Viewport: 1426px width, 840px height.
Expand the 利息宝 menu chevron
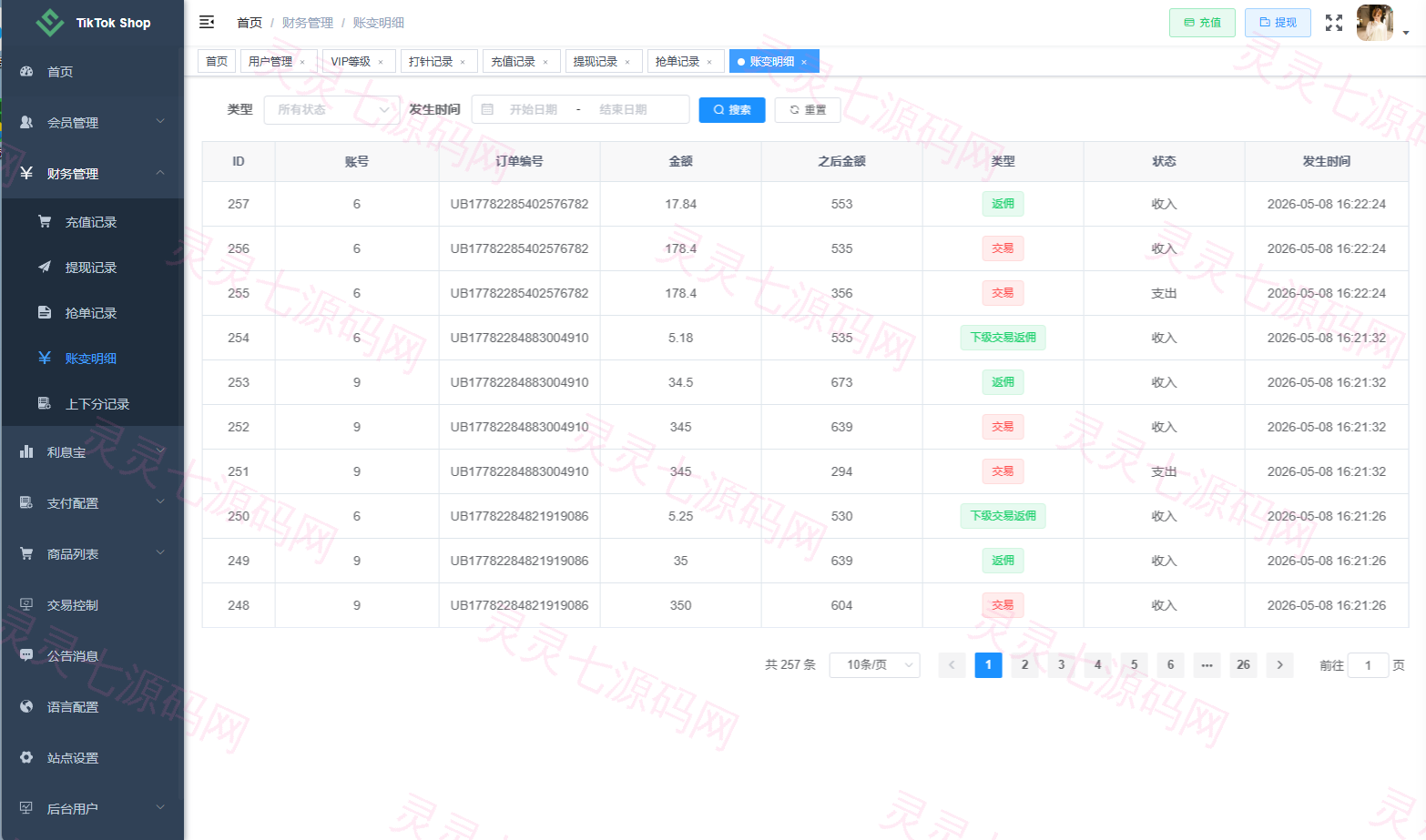160,451
